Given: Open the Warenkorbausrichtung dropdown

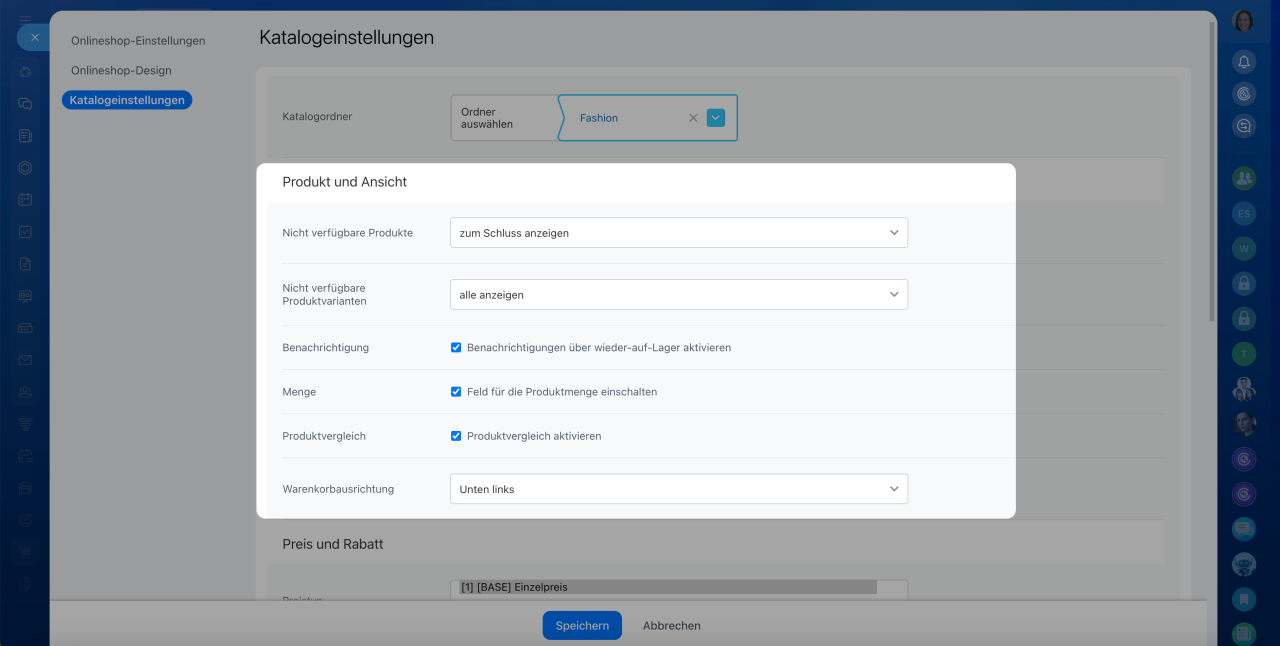Looking at the screenshot, I should coord(678,489).
